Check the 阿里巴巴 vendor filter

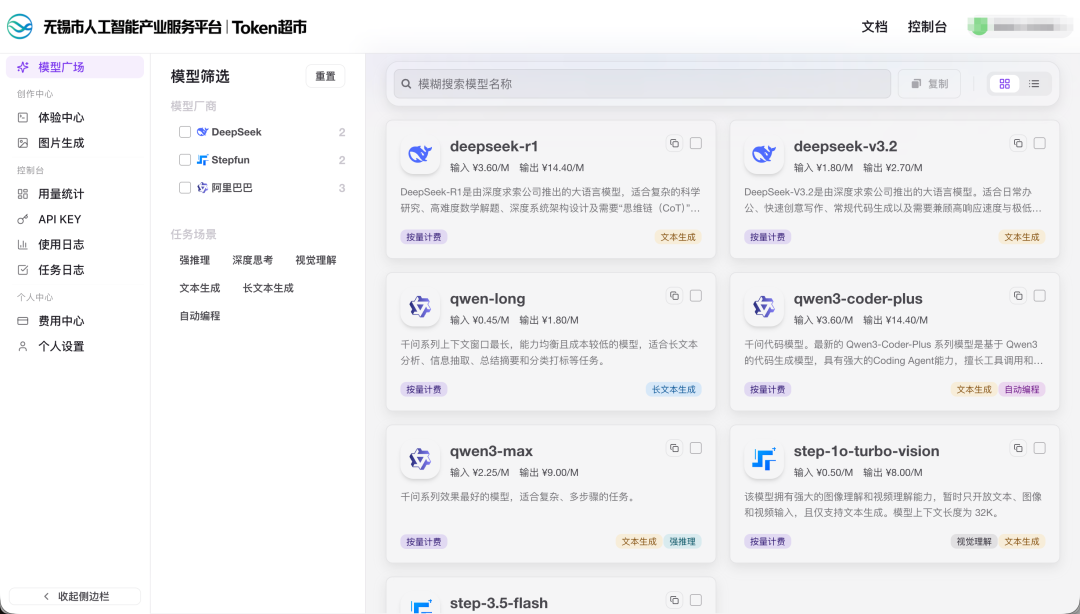185,187
